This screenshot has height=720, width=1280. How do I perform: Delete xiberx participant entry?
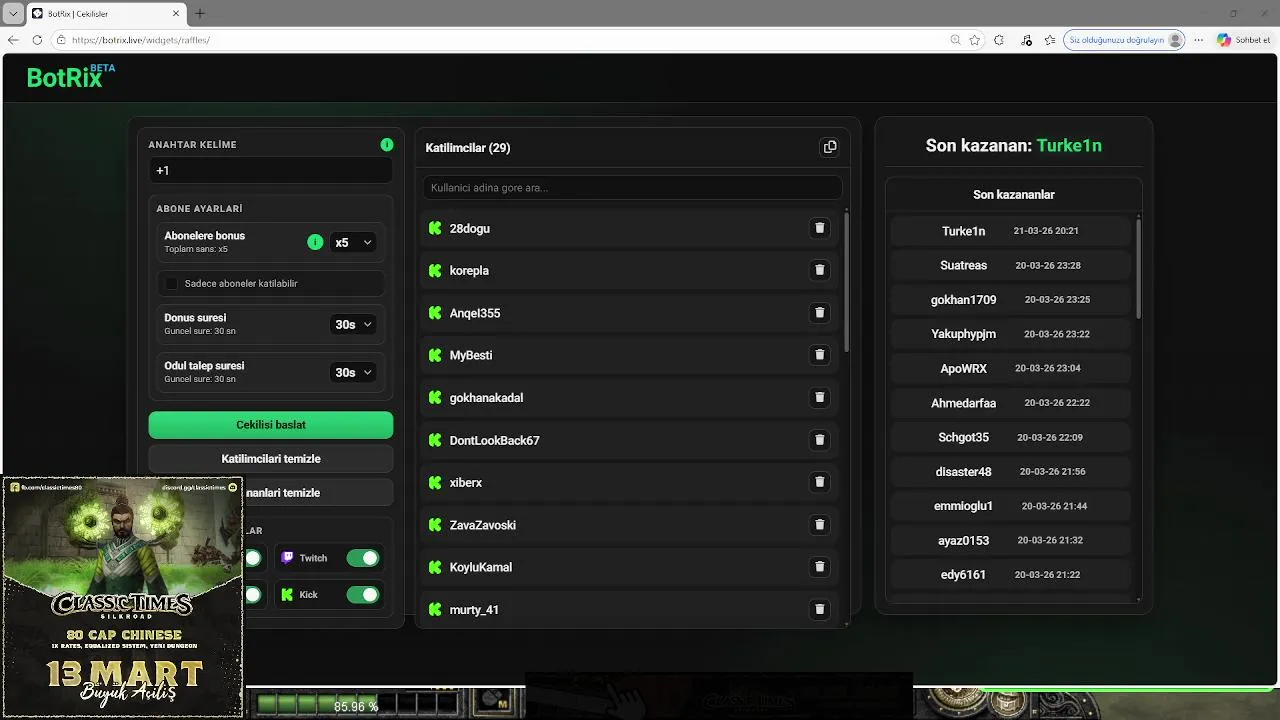(819, 482)
